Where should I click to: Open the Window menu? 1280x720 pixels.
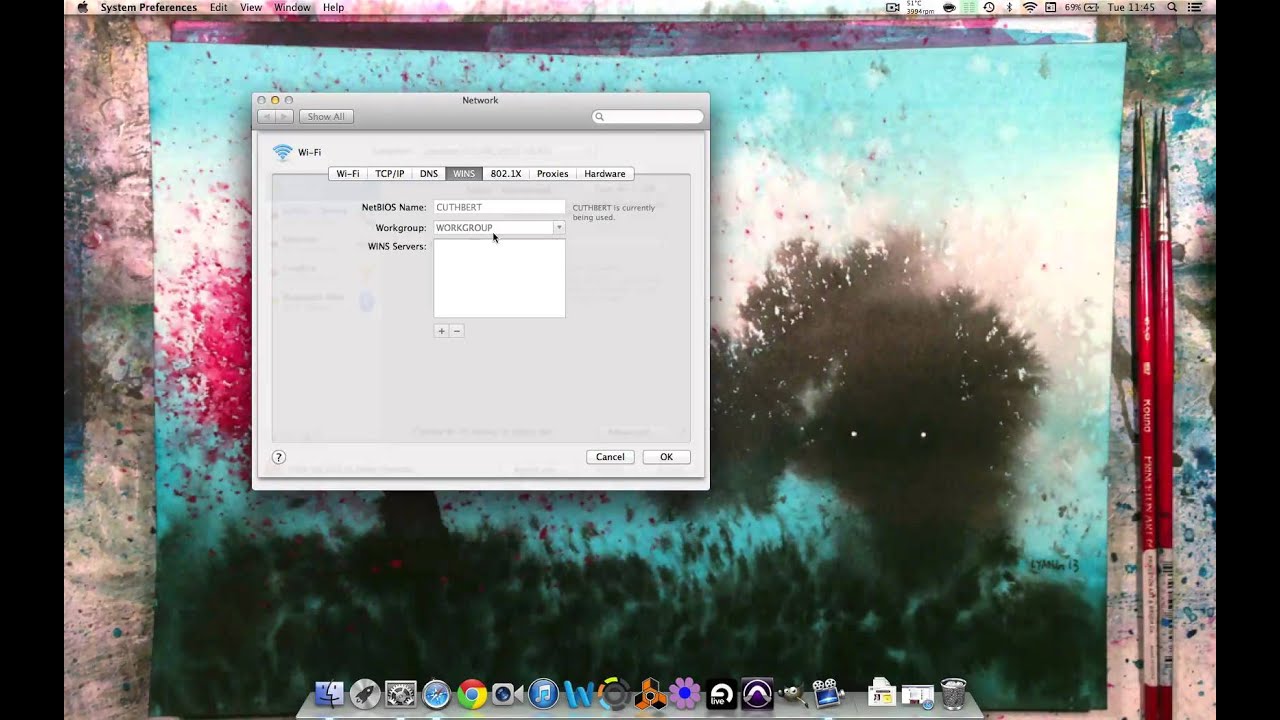coord(292,7)
